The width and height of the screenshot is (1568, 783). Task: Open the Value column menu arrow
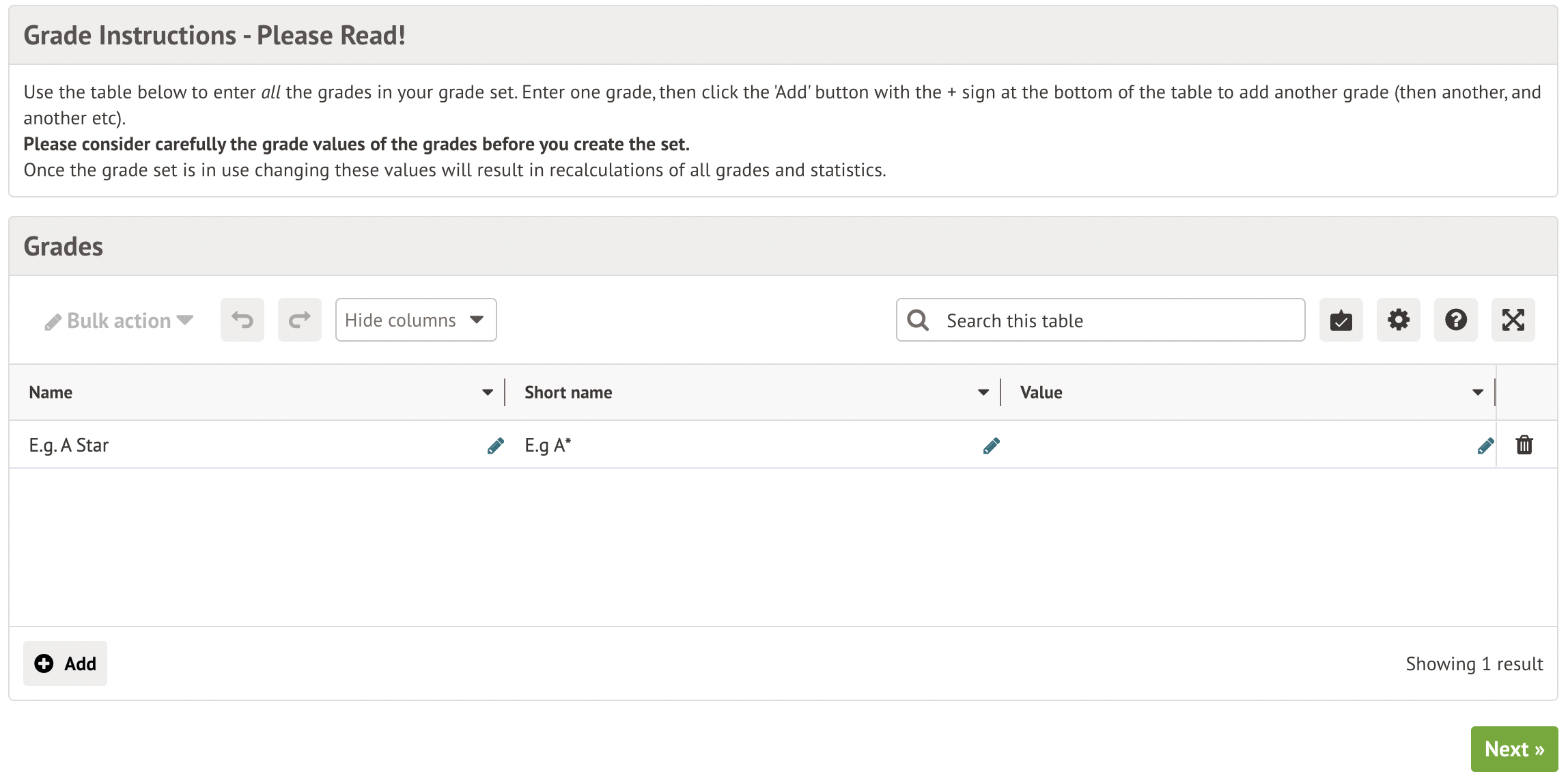[x=1477, y=392]
